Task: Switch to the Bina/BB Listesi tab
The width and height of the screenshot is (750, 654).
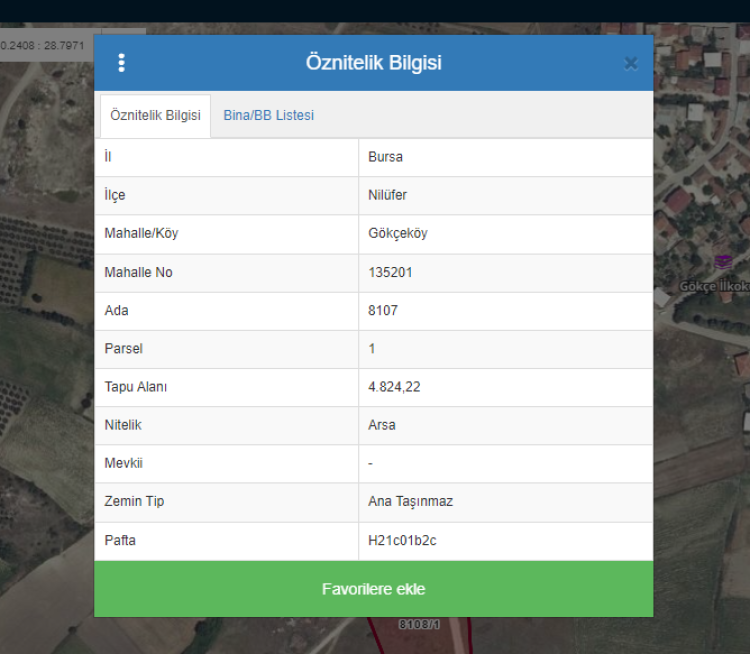Action: coord(268,115)
